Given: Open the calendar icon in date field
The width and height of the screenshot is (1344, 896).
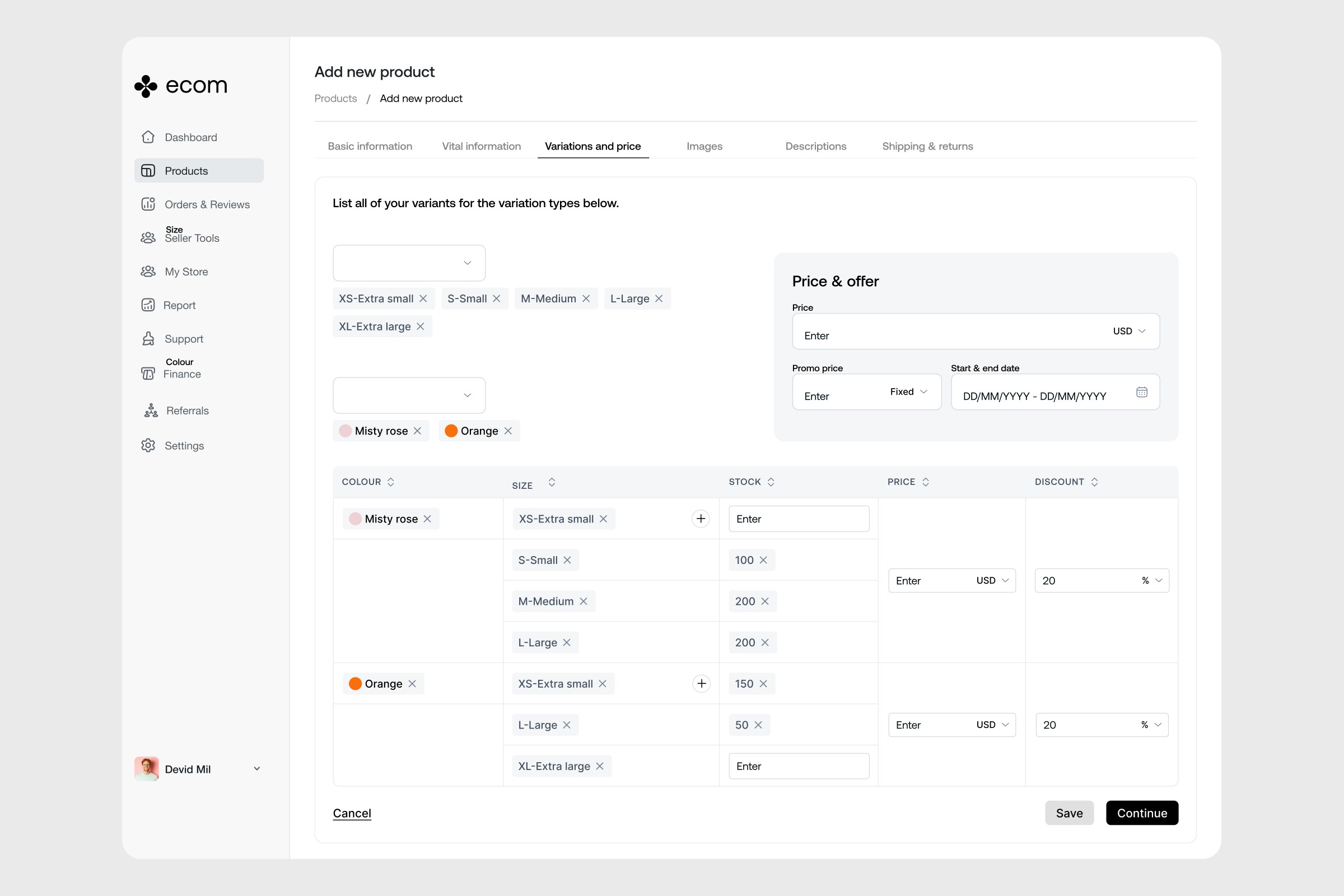Looking at the screenshot, I should click(x=1141, y=392).
